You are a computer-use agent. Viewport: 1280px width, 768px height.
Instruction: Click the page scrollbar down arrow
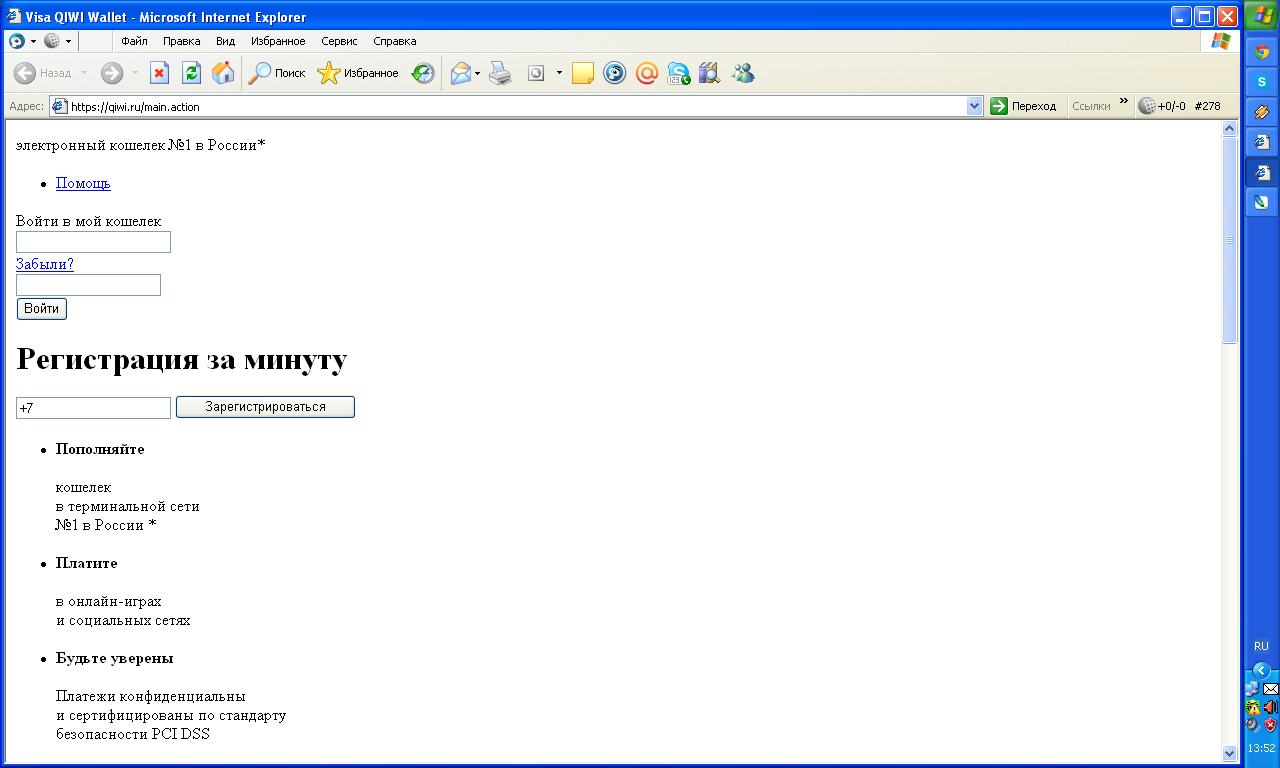tap(1230, 753)
